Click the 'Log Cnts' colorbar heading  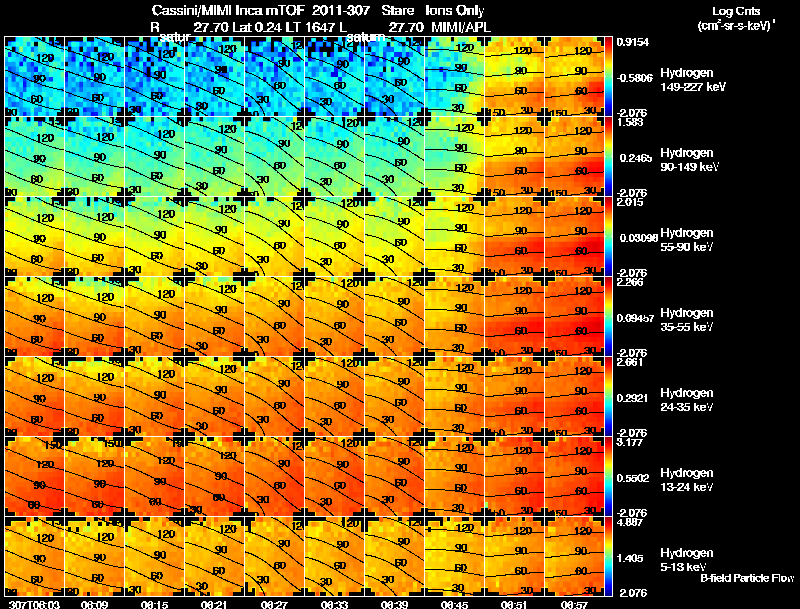point(736,11)
